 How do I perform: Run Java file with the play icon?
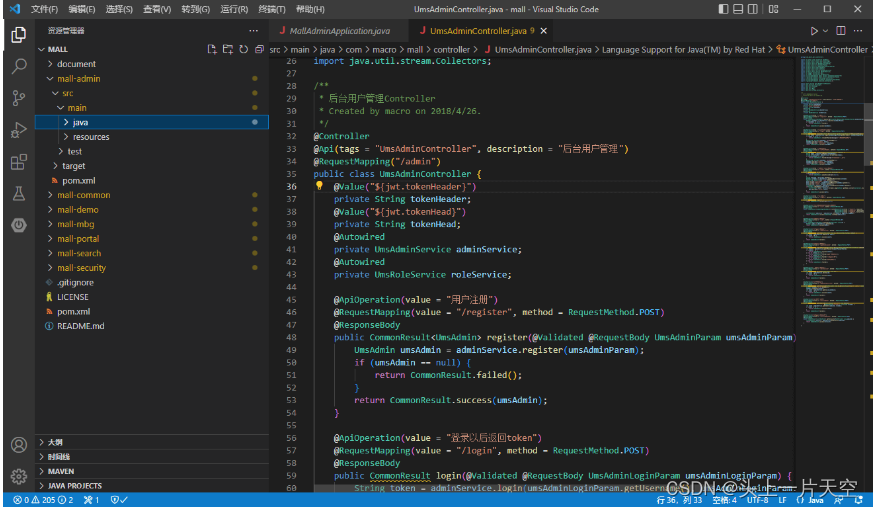(814, 31)
